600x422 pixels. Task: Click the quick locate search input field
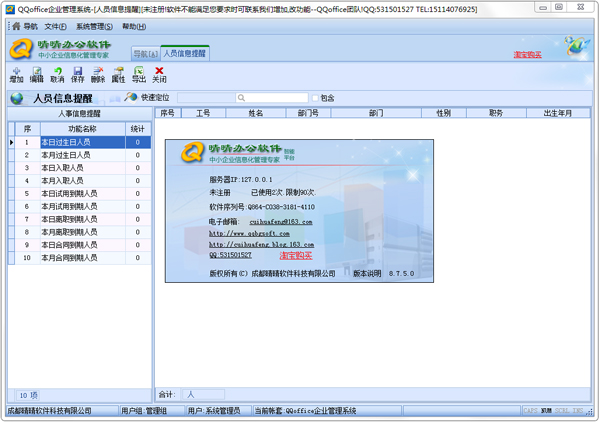tap(272, 98)
